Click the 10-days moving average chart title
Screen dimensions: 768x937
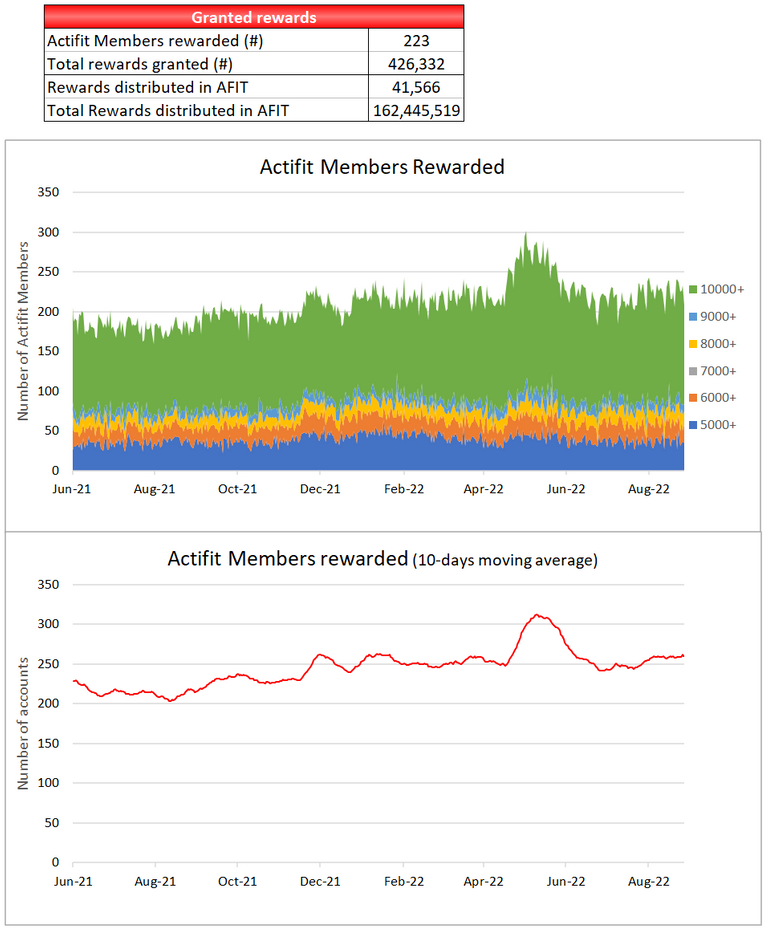coord(383,559)
